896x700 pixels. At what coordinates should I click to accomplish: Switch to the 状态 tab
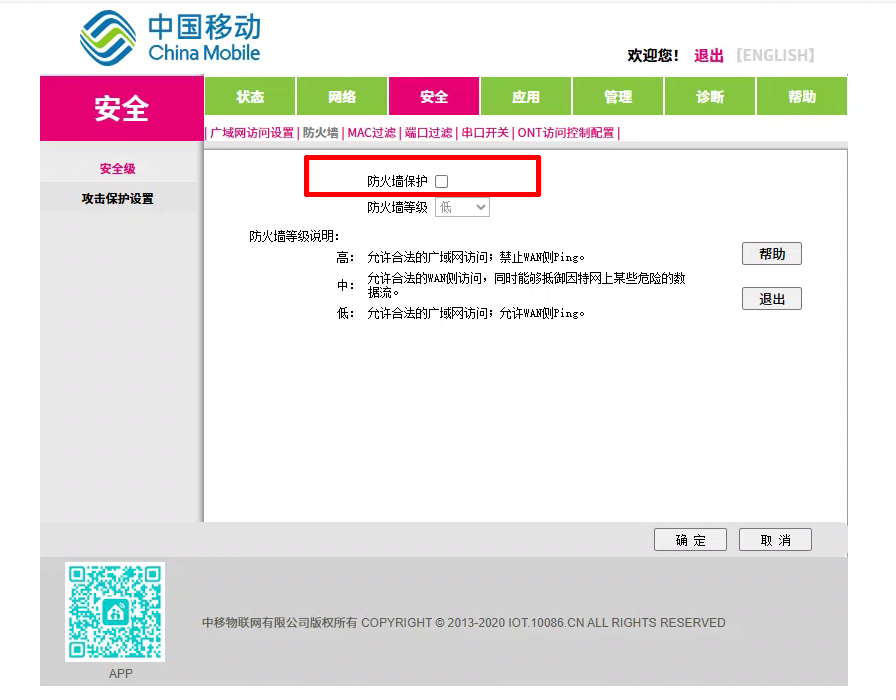250,97
